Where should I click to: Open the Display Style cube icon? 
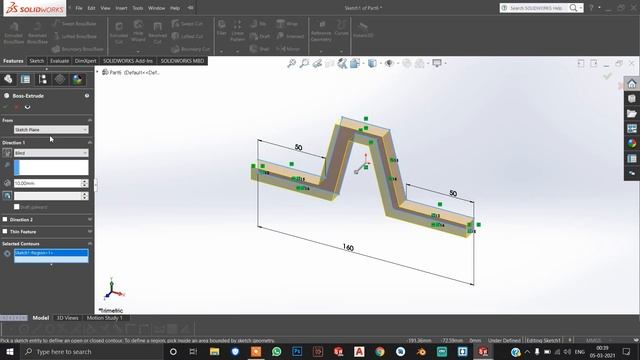coord(372,63)
